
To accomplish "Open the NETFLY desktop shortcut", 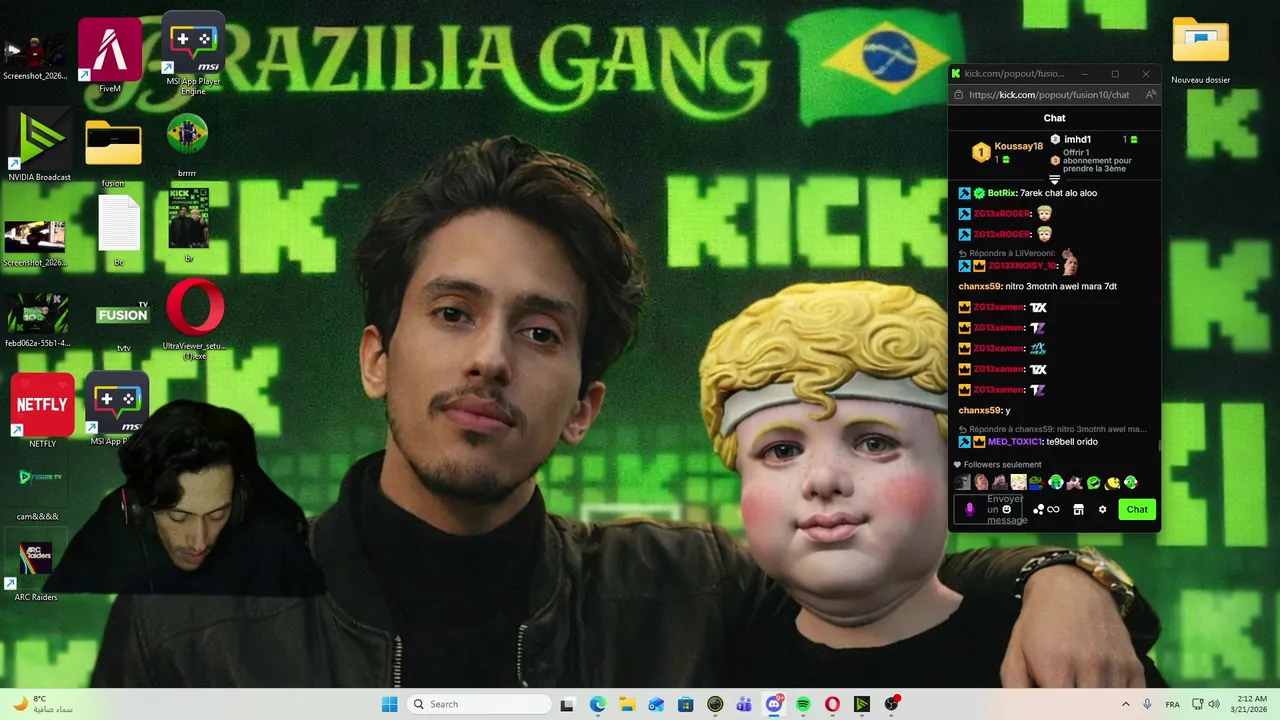I will 42,411.
